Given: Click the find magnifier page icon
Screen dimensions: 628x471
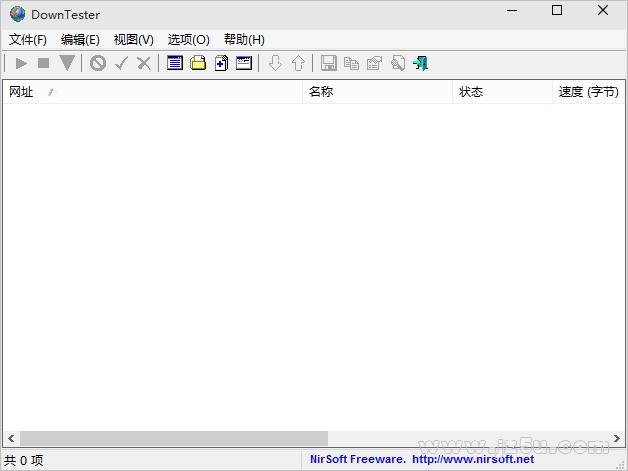Looking at the screenshot, I should point(398,63).
